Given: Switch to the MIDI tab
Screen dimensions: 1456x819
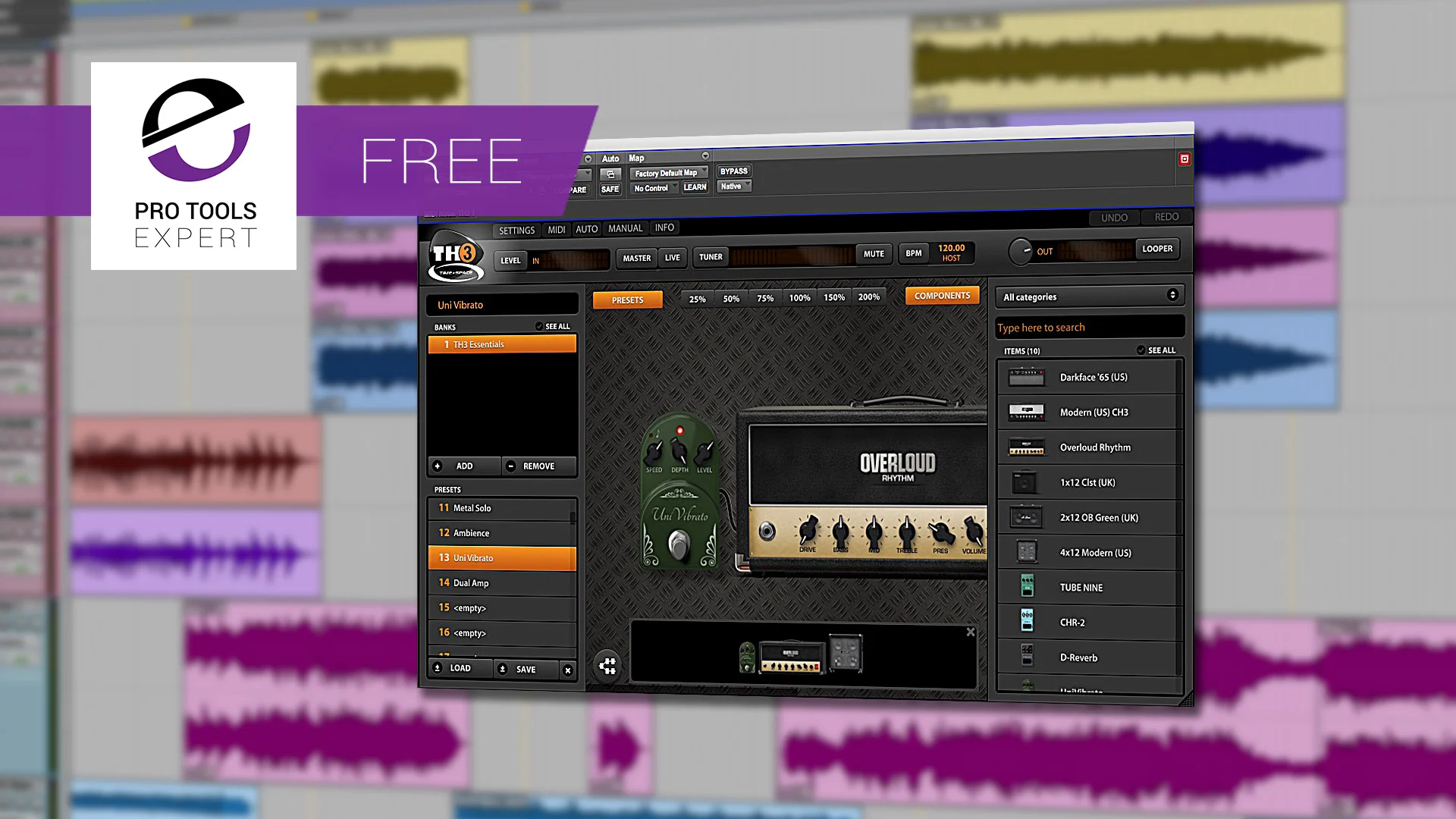Looking at the screenshot, I should pyautogui.click(x=557, y=230).
